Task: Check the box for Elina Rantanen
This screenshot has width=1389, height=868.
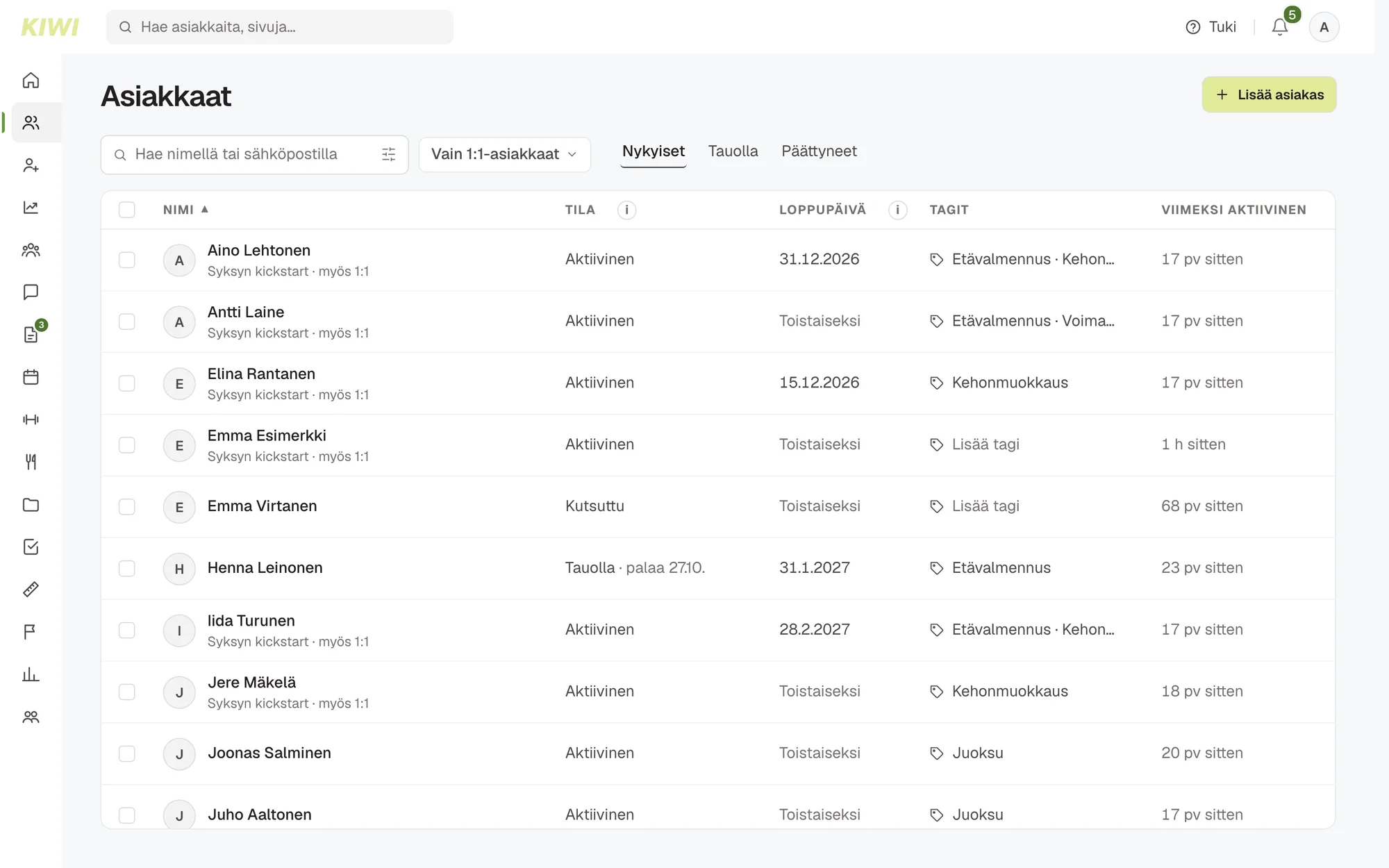Action: (126, 383)
